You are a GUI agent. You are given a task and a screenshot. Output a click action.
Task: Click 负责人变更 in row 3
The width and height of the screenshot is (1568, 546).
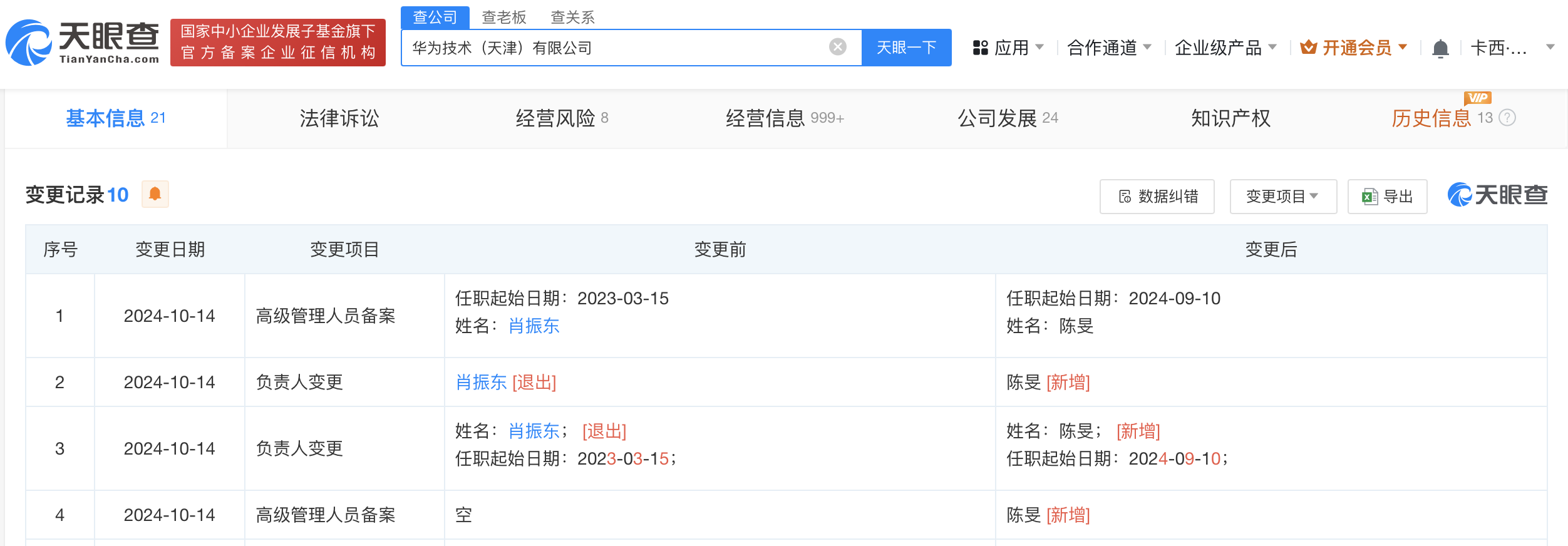coord(299,448)
